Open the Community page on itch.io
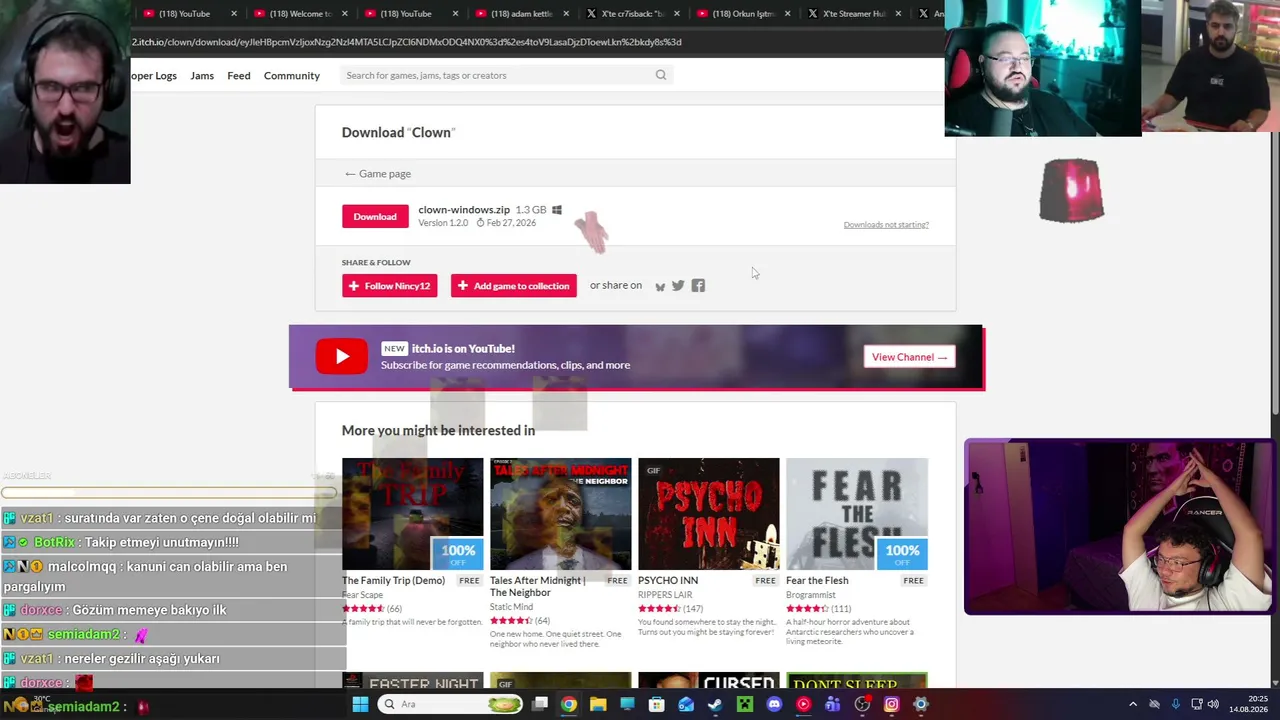Viewport: 1280px width, 720px height. (x=292, y=76)
